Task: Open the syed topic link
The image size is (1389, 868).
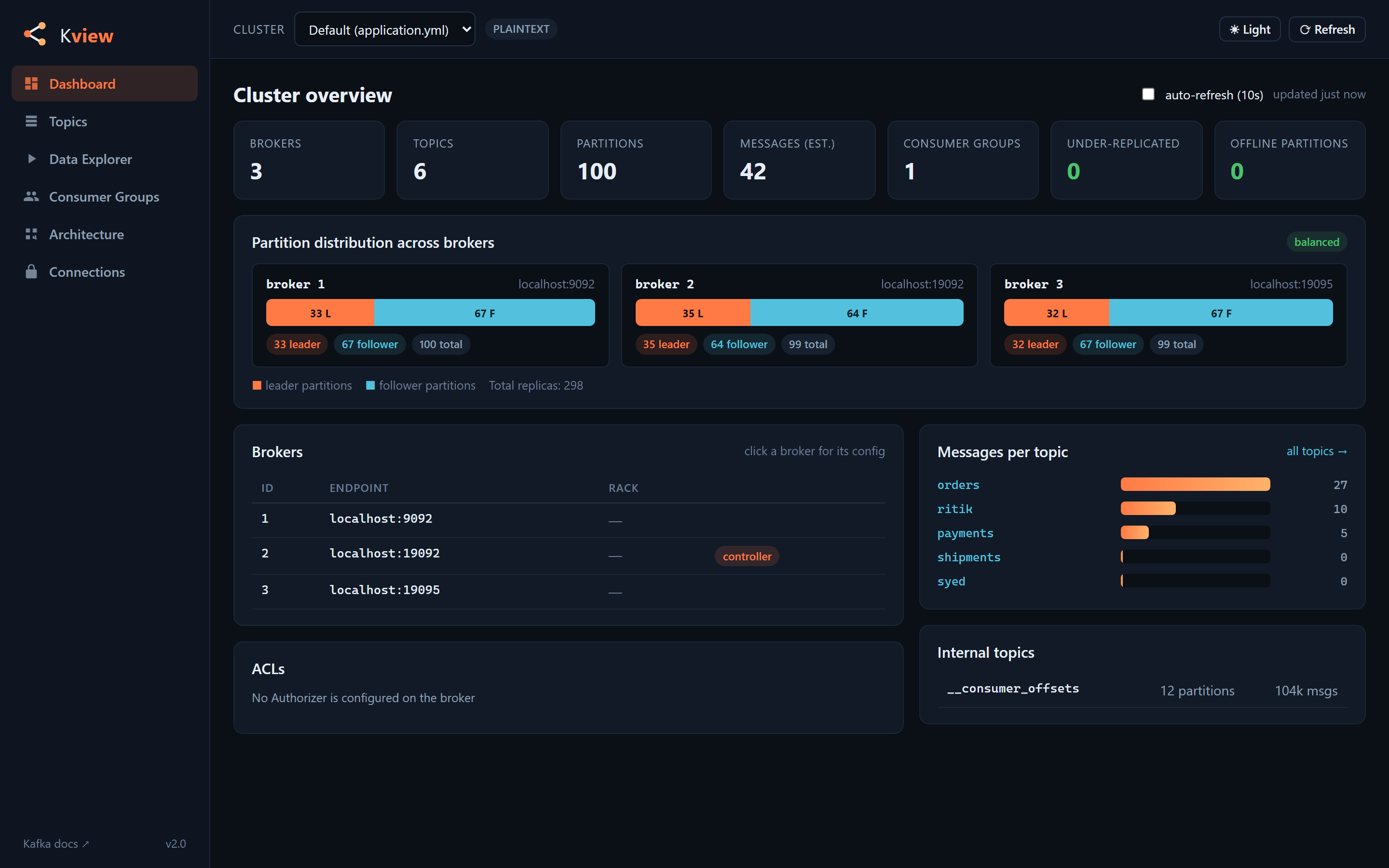Action: pyautogui.click(x=951, y=582)
